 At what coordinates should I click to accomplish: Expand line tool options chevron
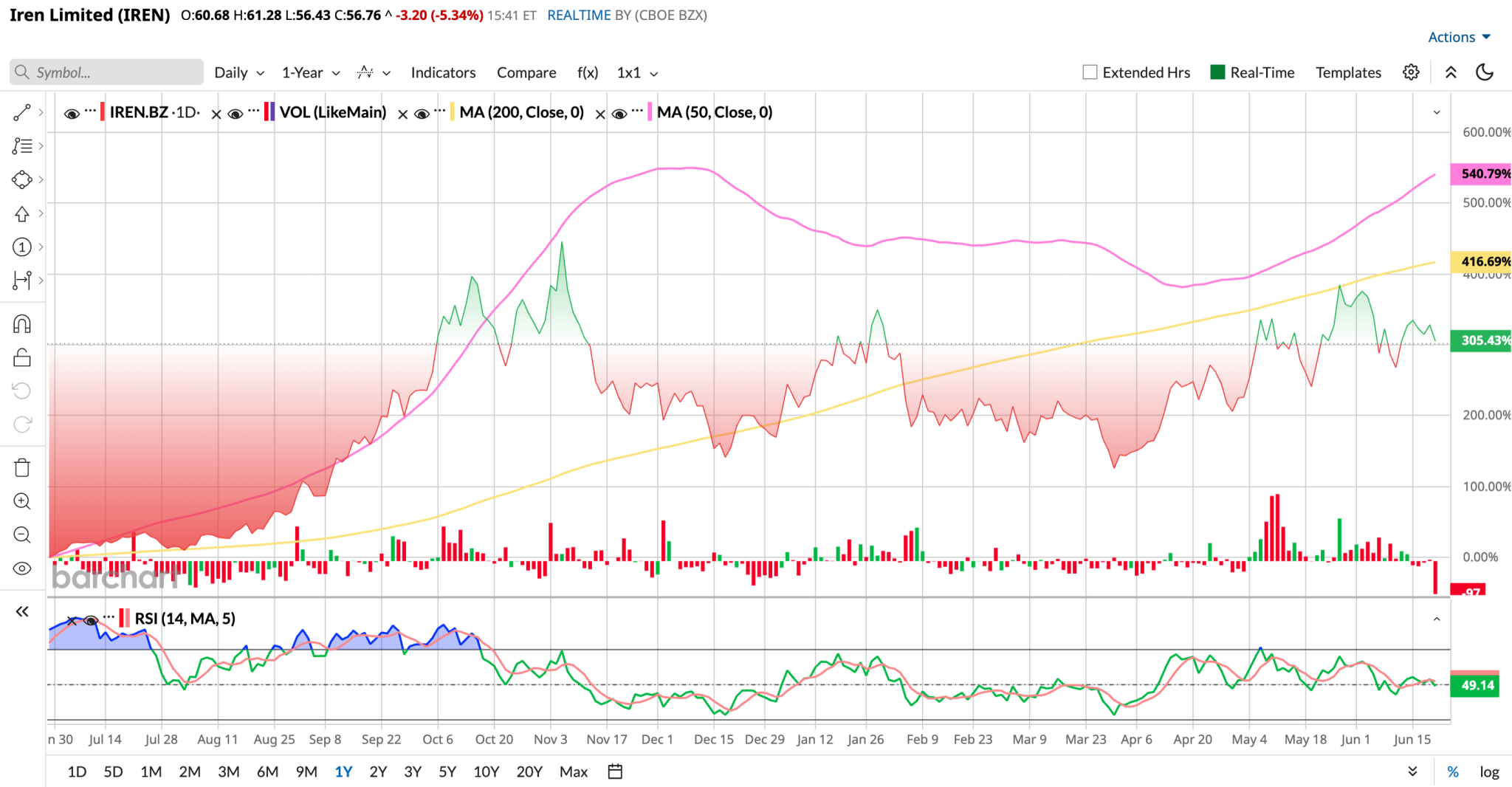pyautogui.click(x=41, y=112)
